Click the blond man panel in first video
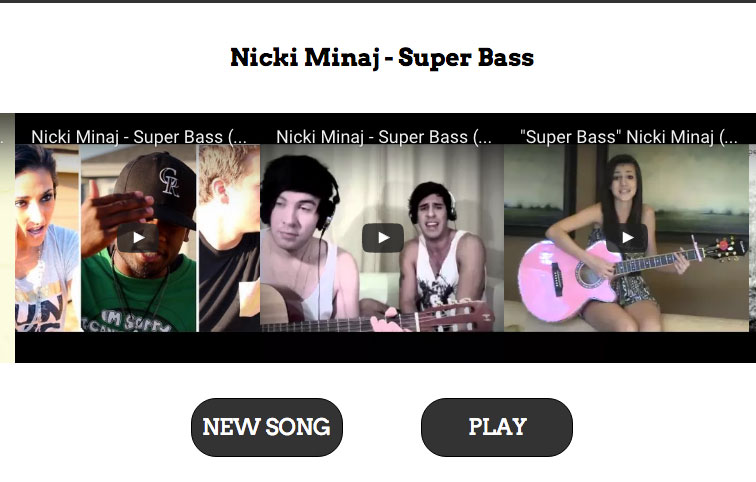 pyautogui.click(x=230, y=238)
